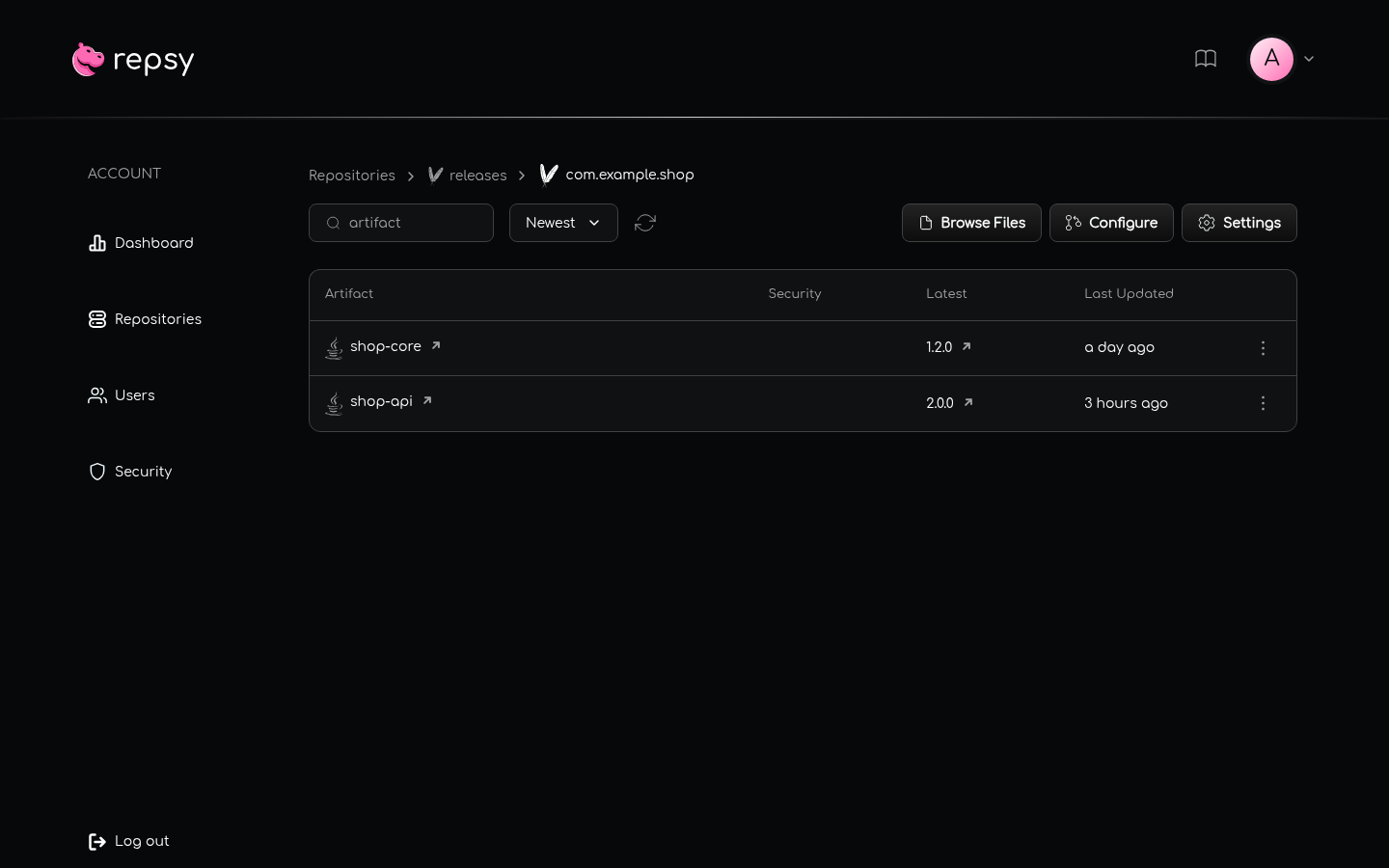The image size is (1389, 868).
Task: Open Users section in sidebar
Action: pyautogui.click(x=122, y=395)
